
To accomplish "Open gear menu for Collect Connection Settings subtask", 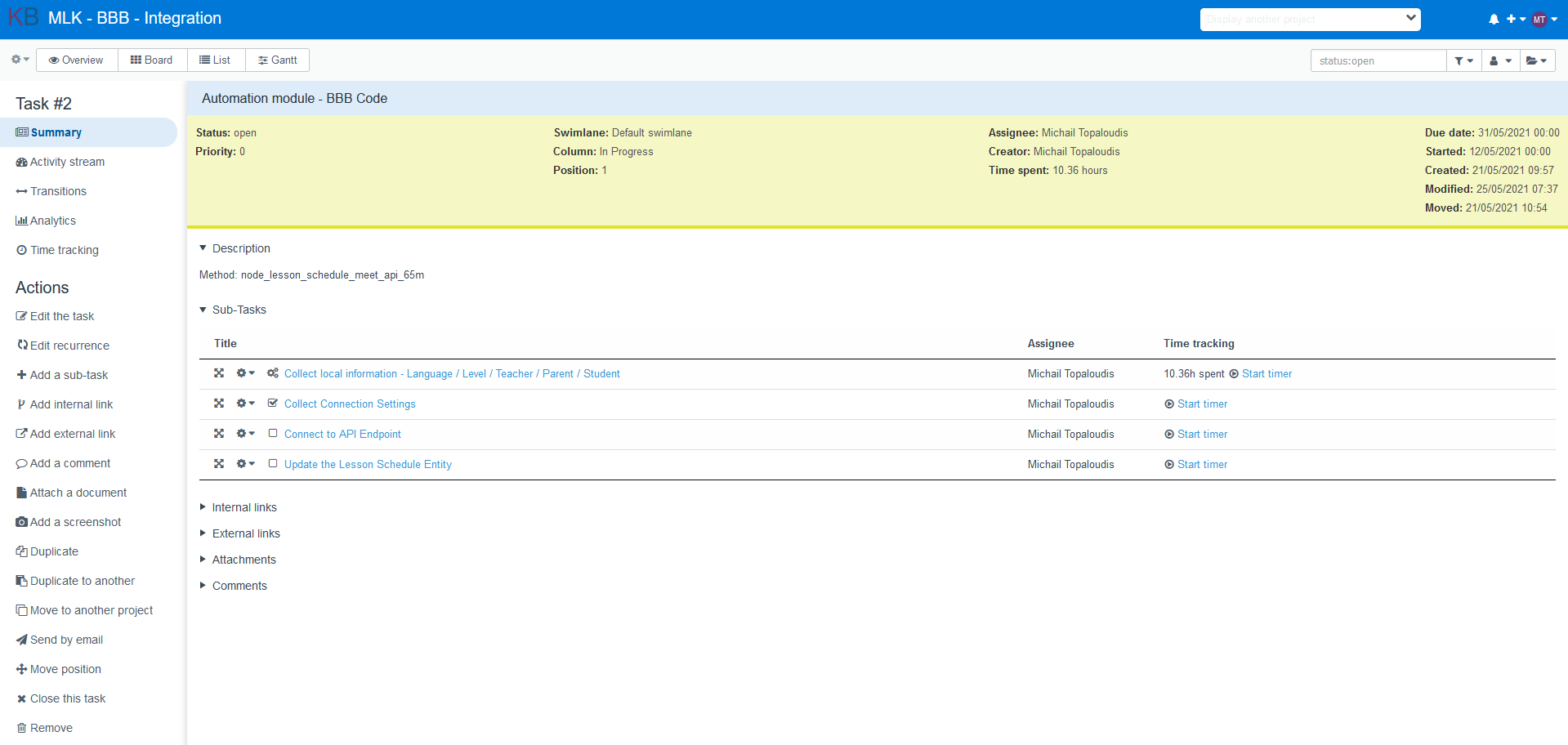I will tap(245, 404).
